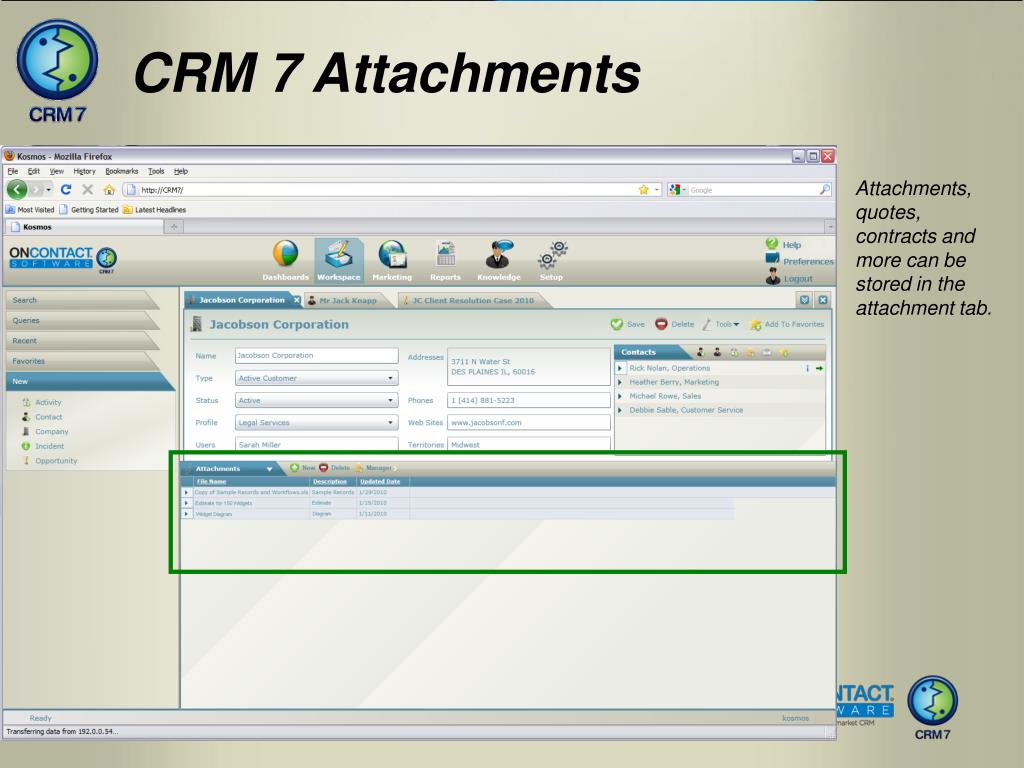Create a new Incident from sidebar

pos(50,446)
